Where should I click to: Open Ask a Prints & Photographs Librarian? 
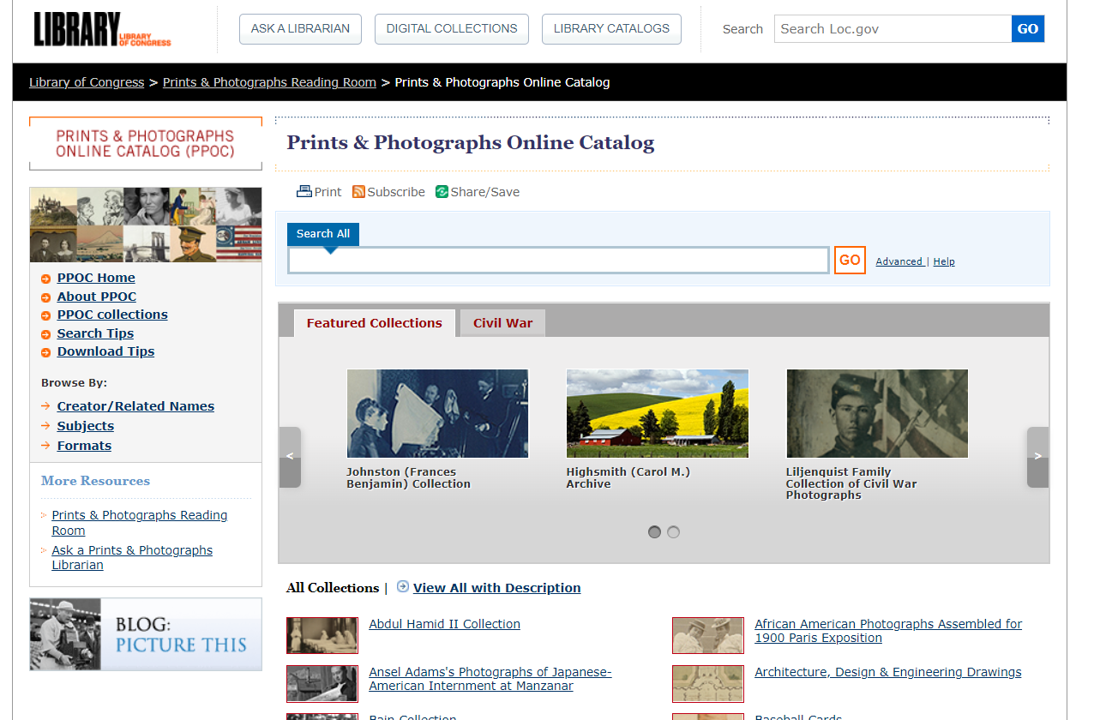point(132,557)
